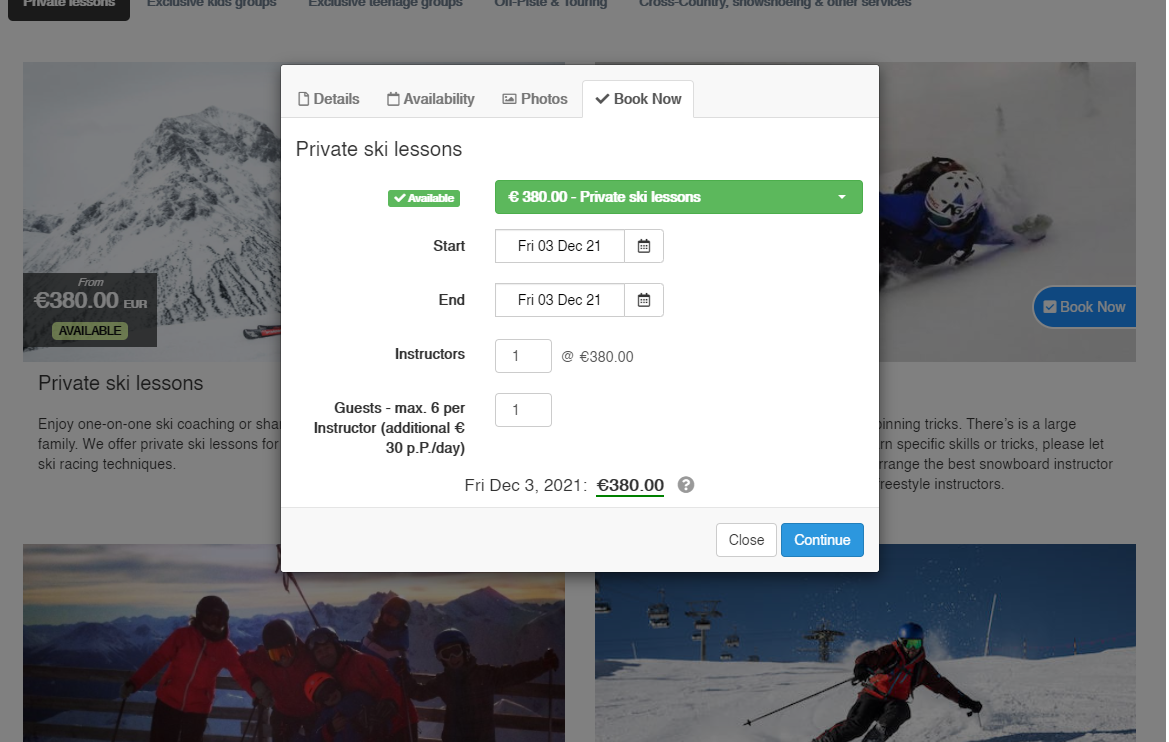Continue with the booking
The width and height of the screenshot is (1169, 742).
822,540
